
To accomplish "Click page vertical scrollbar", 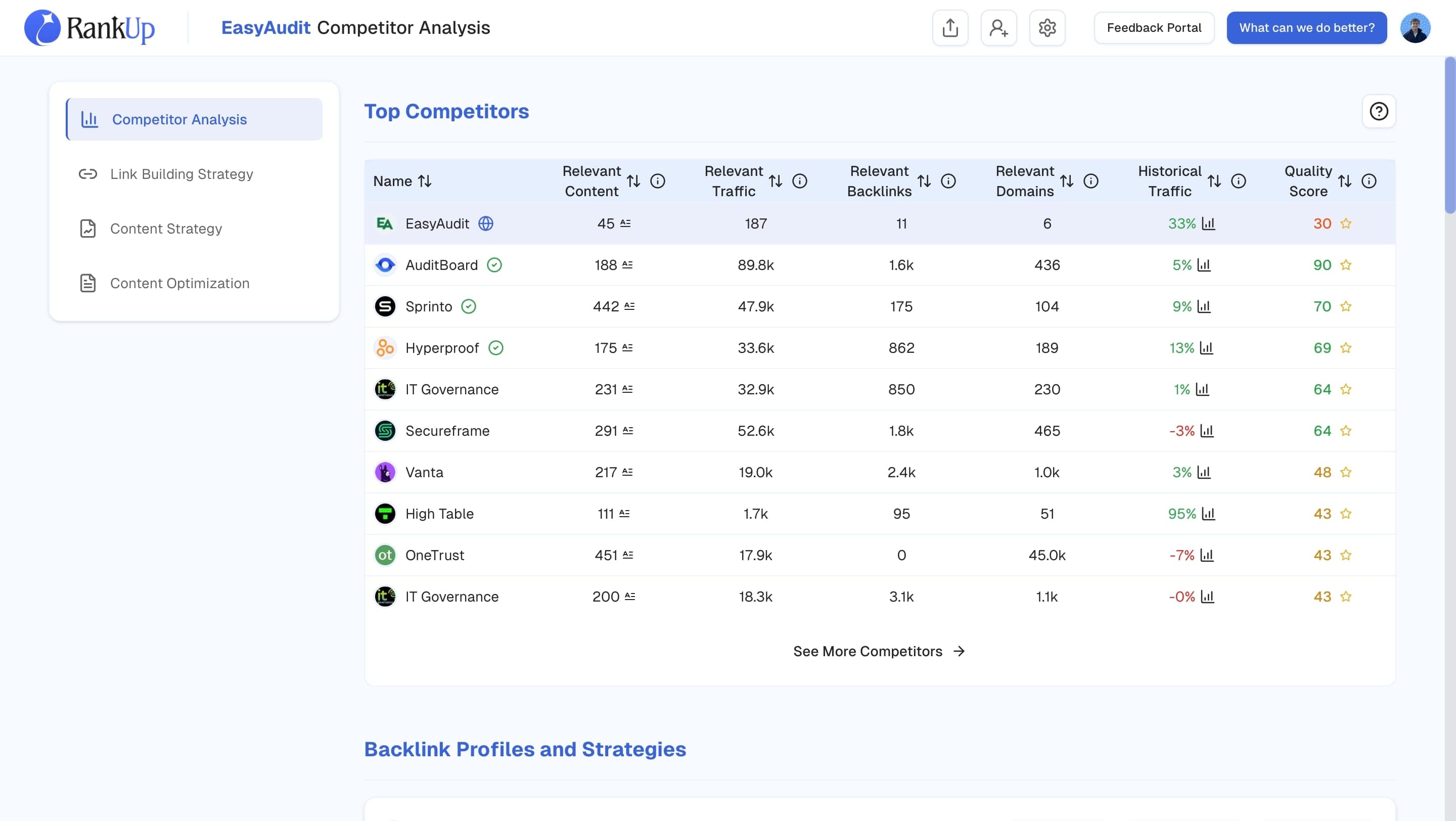I will click(x=1450, y=135).
